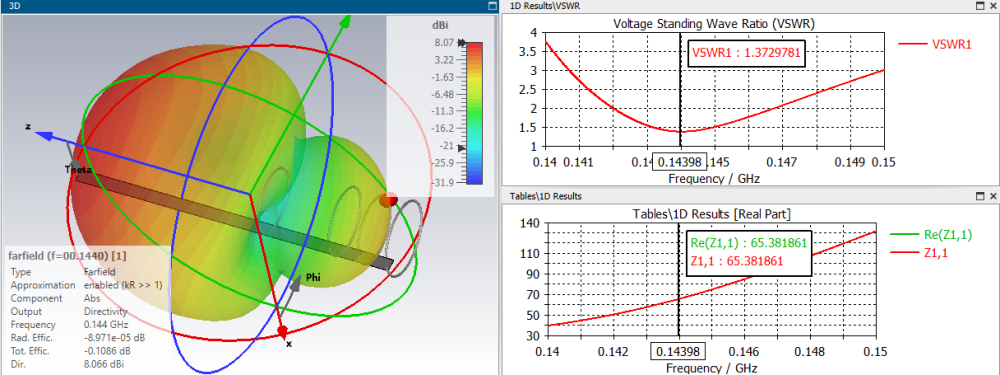Screen dimensions: 1000x375
Task: Click the red port sphere on the helix
Action: click(388, 200)
